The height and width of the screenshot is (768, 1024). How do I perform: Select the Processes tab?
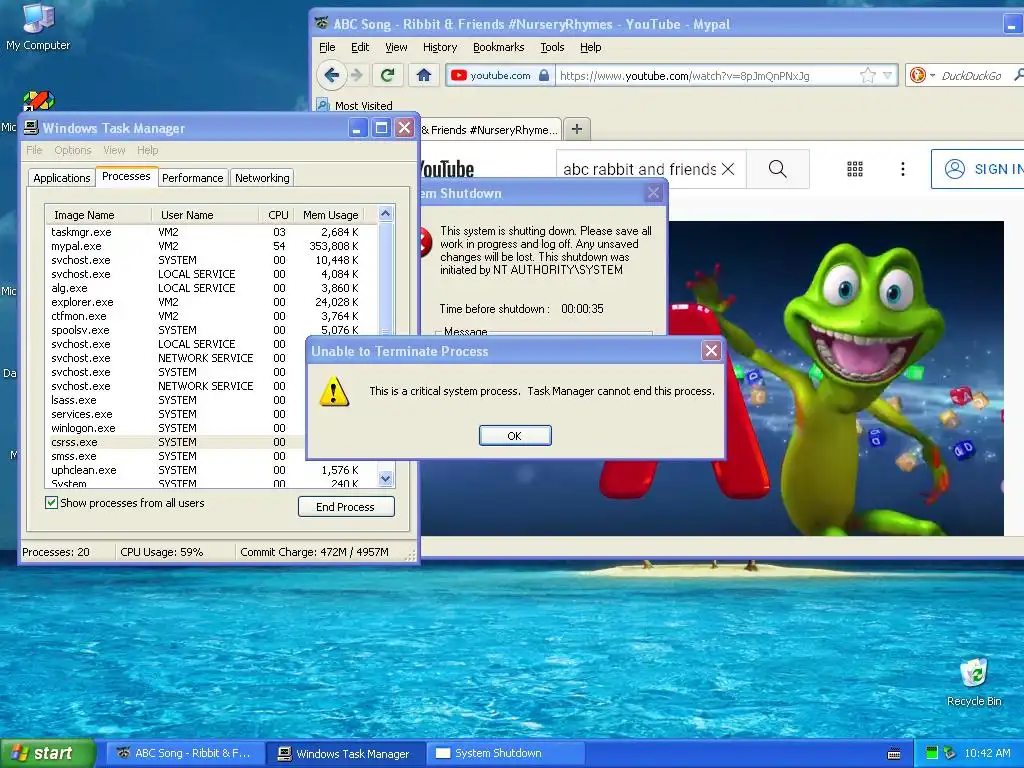pyautogui.click(x=126, y=176)
